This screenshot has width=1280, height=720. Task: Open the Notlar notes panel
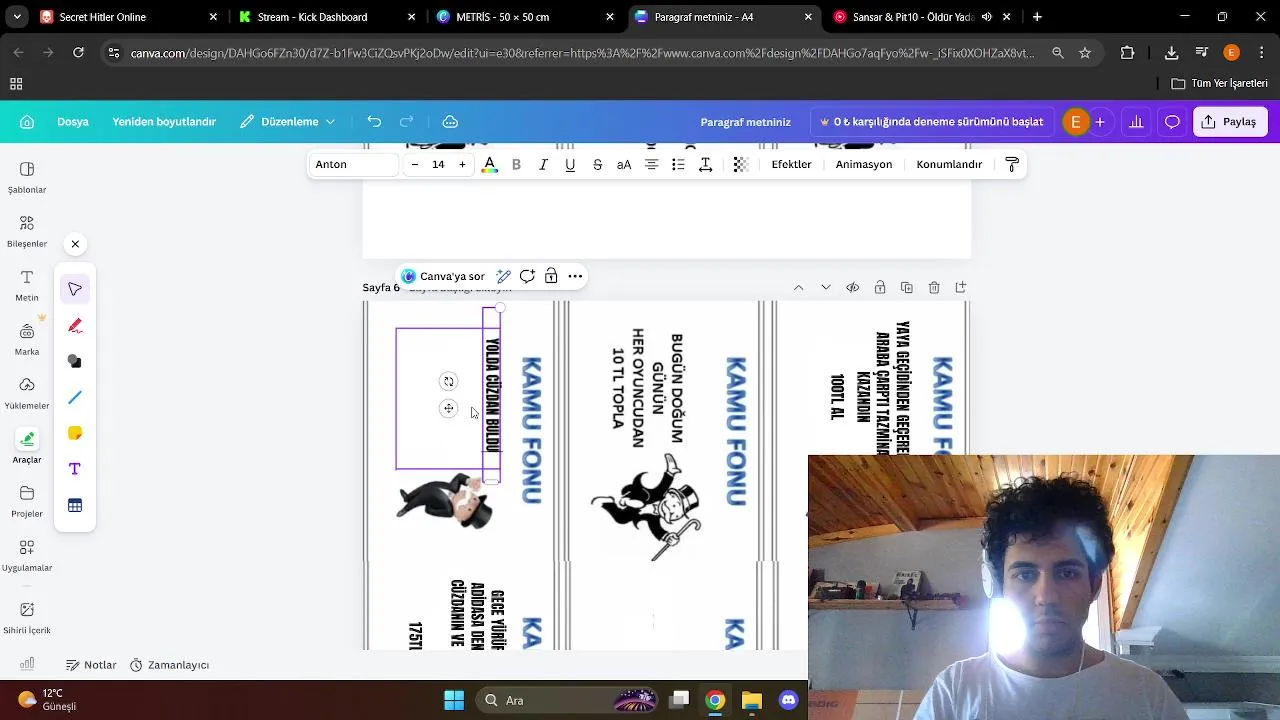coord(91,665)
